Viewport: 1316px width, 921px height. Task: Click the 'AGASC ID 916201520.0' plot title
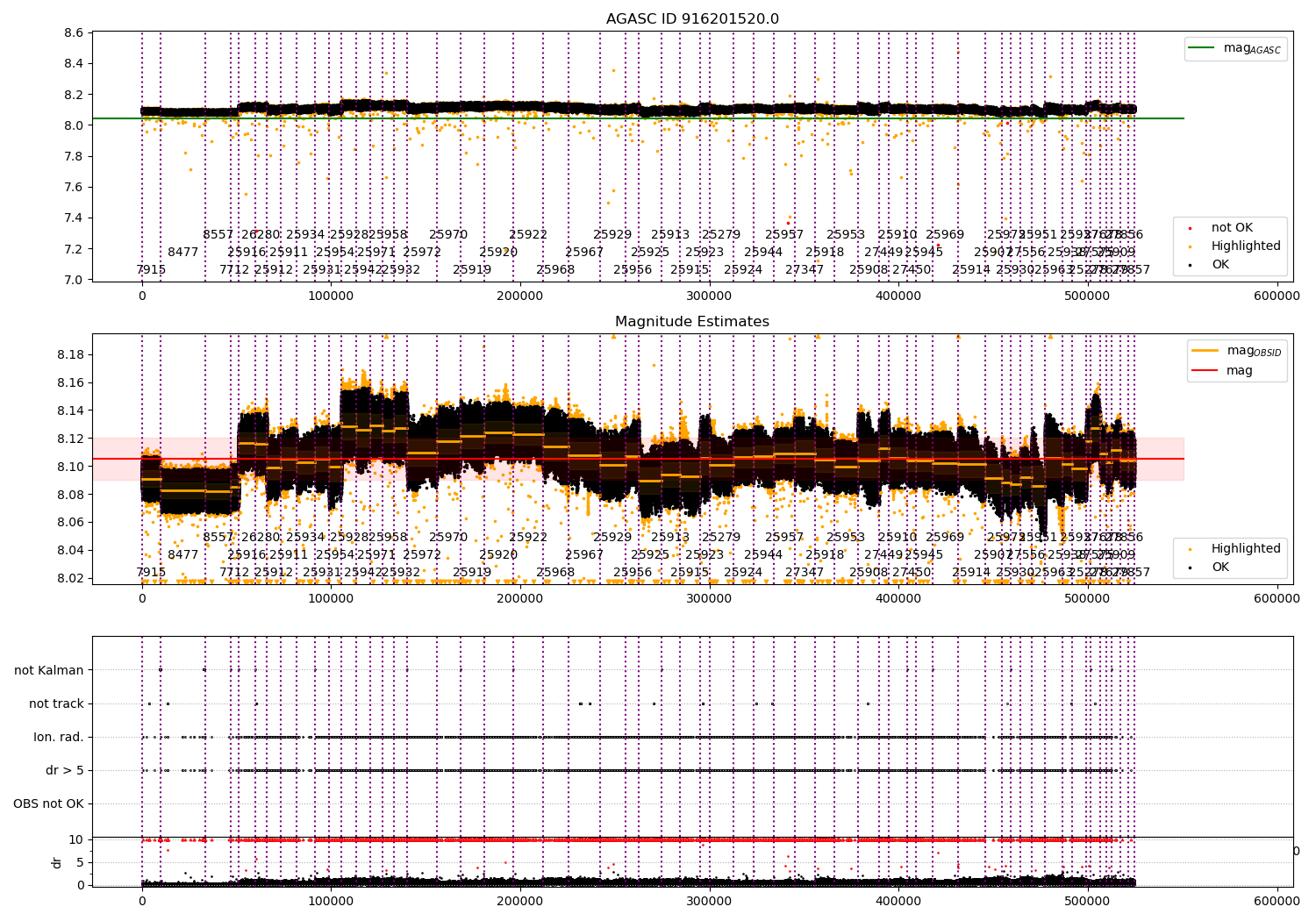coord(692,19)
